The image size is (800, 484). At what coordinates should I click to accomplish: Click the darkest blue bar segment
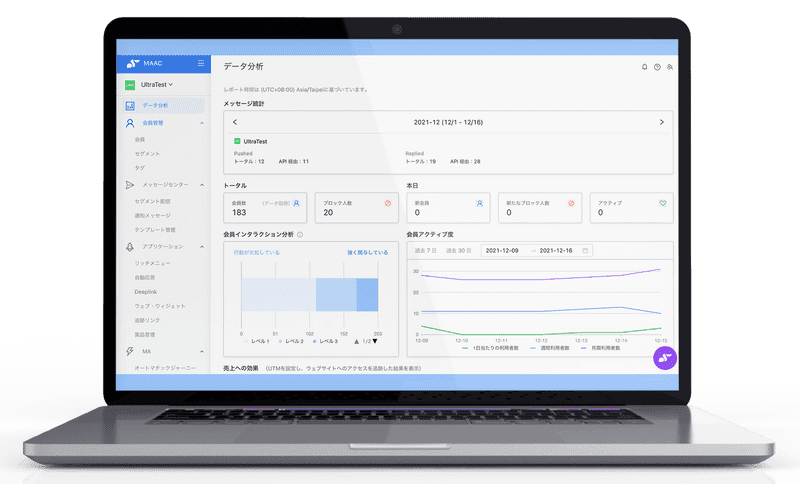(x=367, y=295)
